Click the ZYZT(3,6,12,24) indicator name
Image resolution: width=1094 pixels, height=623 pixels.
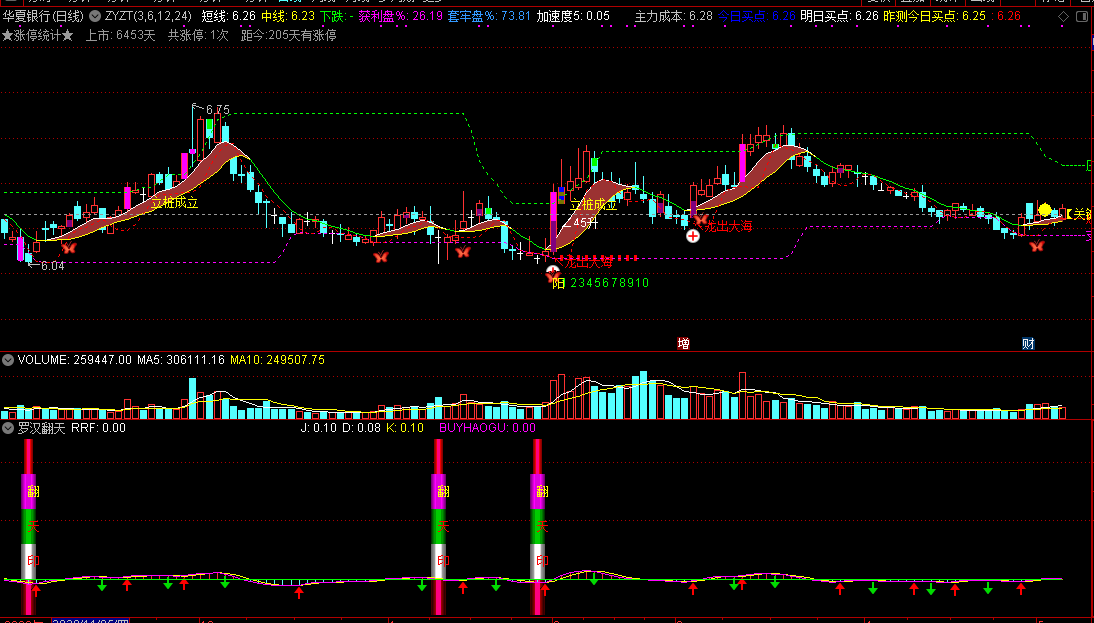coord(148,16)
